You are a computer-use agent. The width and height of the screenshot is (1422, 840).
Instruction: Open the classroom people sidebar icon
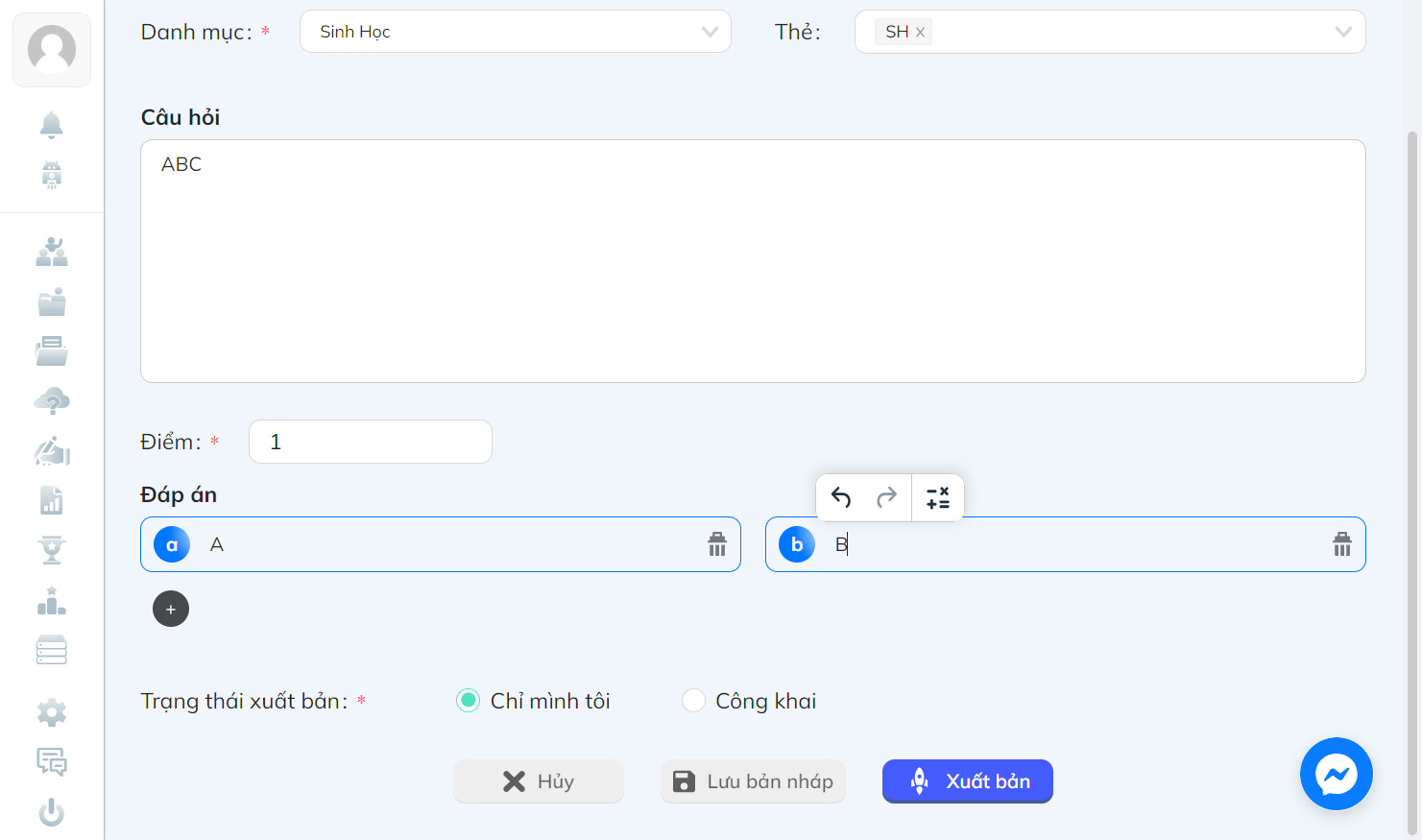click(52, 252)
